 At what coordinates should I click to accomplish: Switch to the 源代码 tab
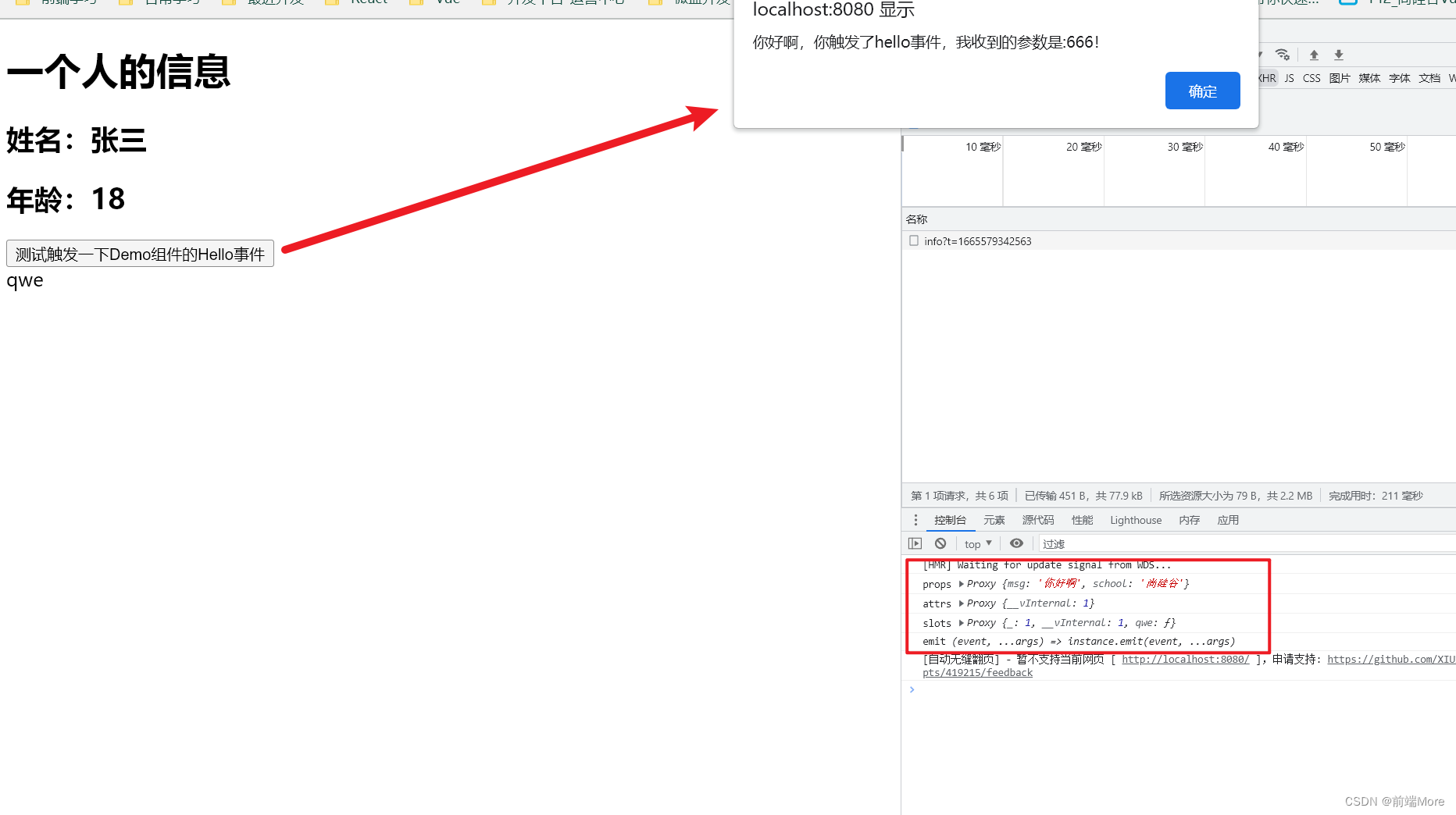[x=1038, y=520]
